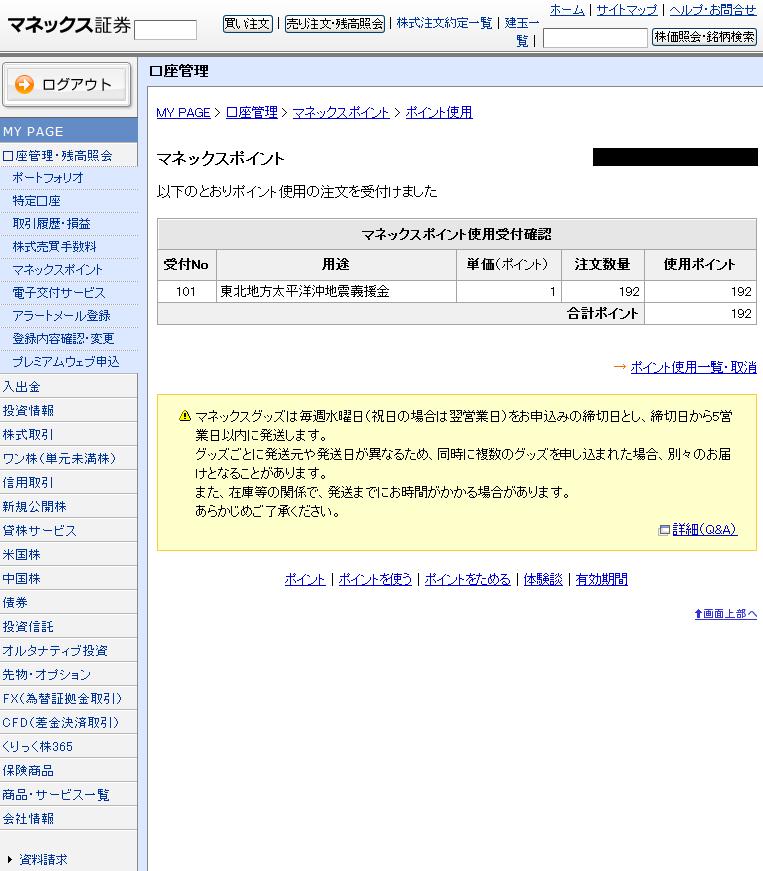Screen dimensions: 763x871
Task: Open the 有効期間 link
Action: (601, 579)
